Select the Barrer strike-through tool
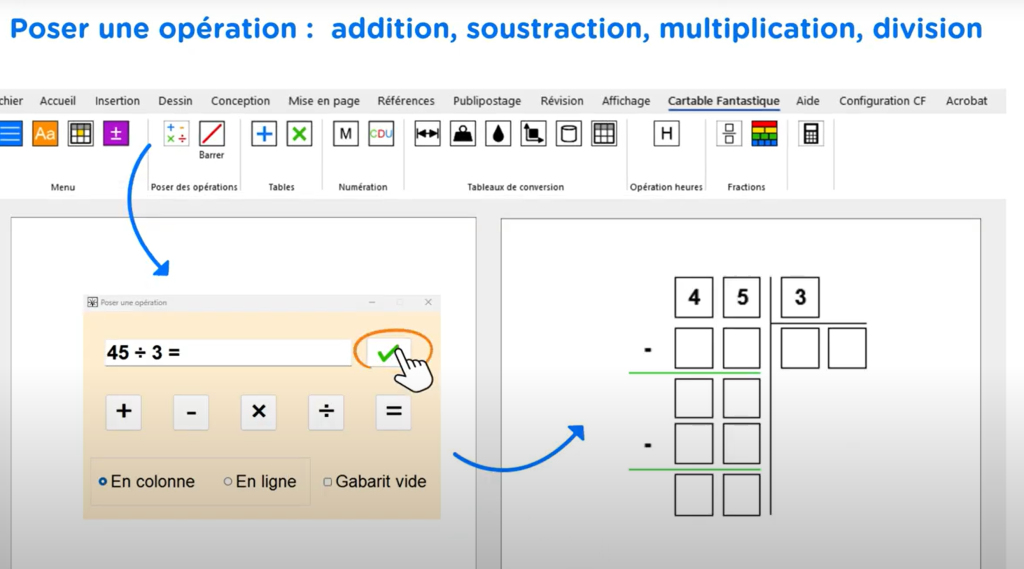Viewport: 1024px width, 569px height. point(211,135)
